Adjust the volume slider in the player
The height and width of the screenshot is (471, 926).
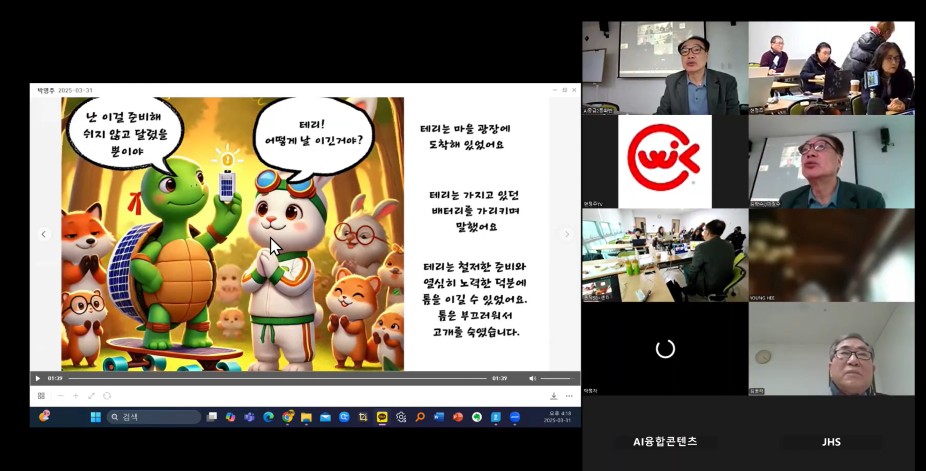click(x=556, y=379)
